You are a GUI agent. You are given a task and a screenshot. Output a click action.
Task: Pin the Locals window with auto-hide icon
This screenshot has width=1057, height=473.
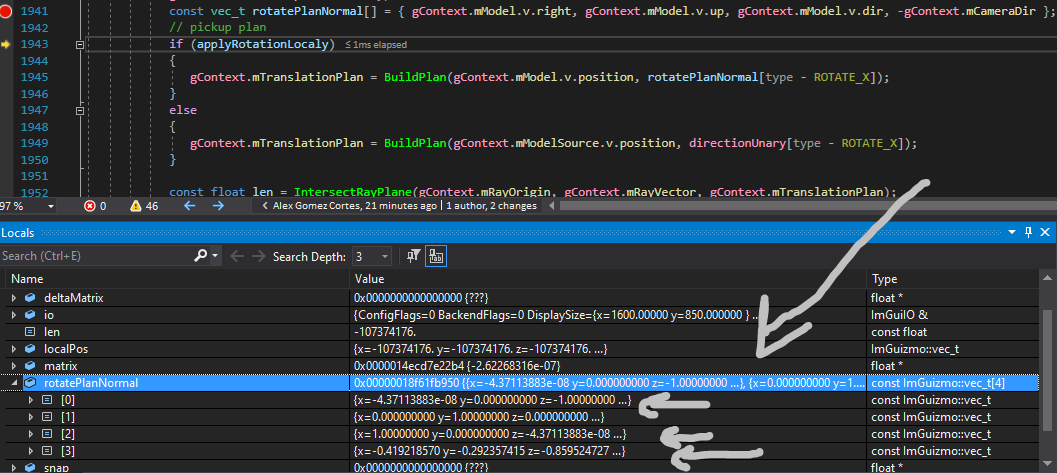click(1028, 232)
